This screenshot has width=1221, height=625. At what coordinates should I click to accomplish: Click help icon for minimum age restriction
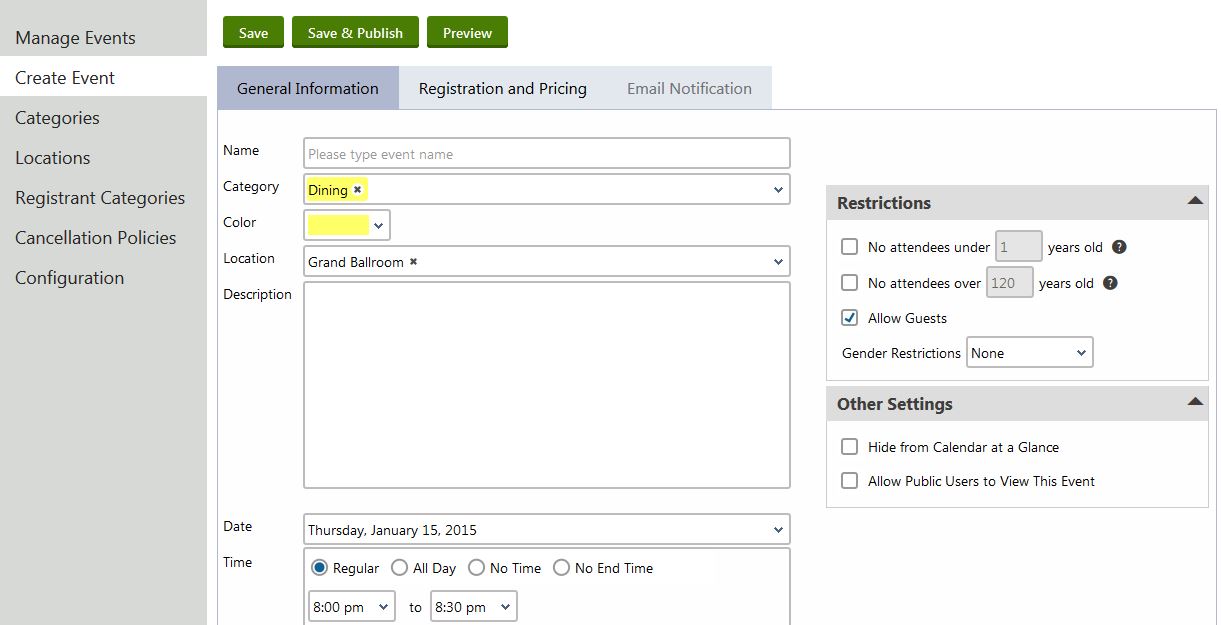[1120, 247]
